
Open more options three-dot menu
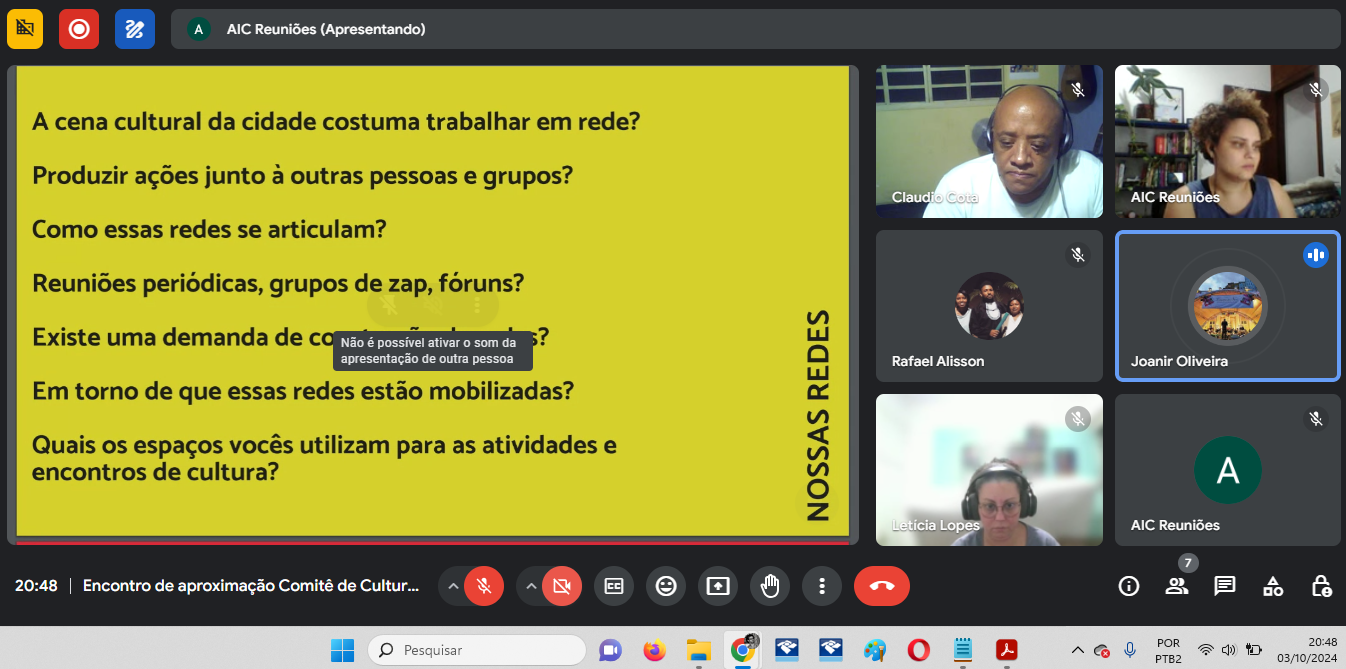point(822,586)
